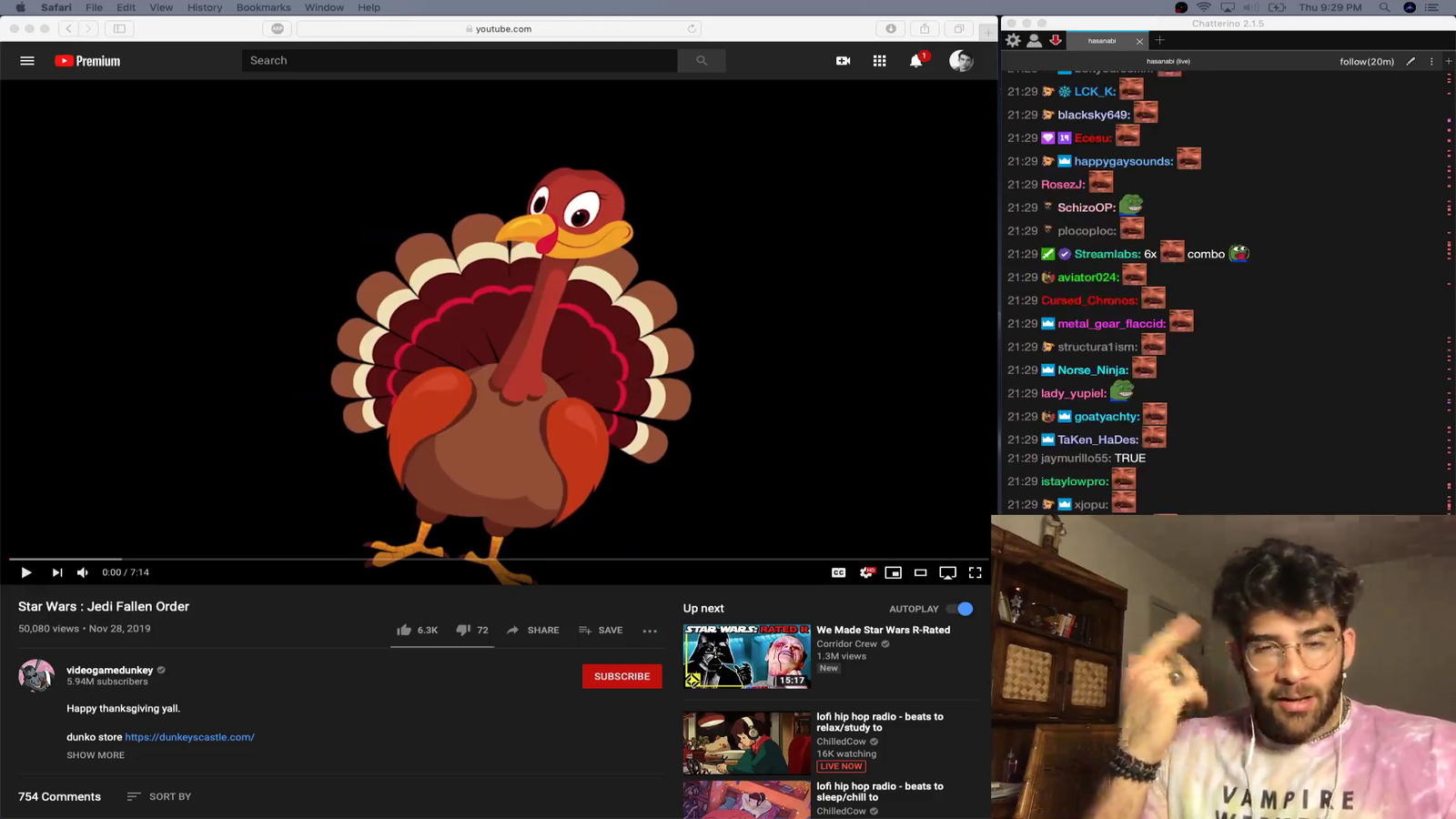Add a new split in Chatterino
This screenshot has width=1456, height=819.
point(1448,62)
